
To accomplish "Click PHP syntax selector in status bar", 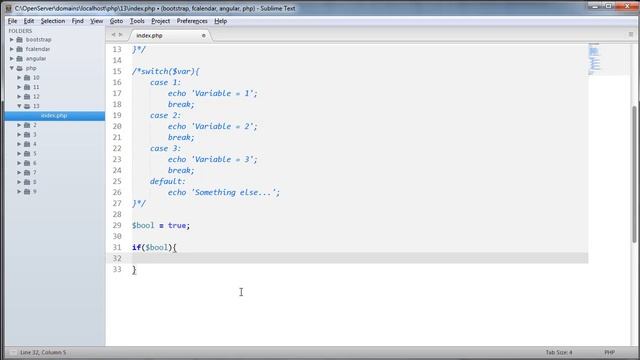I will click(x=609, y=352).
